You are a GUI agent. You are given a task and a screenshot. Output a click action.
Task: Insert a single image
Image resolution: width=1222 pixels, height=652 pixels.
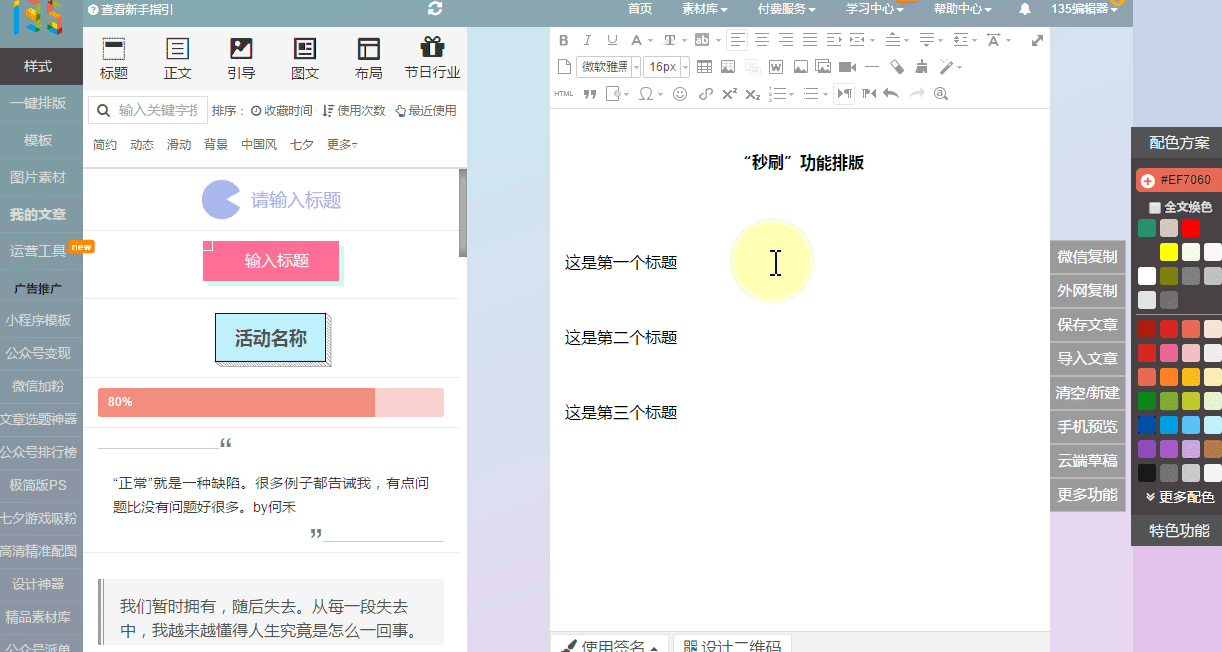point(800,67)
